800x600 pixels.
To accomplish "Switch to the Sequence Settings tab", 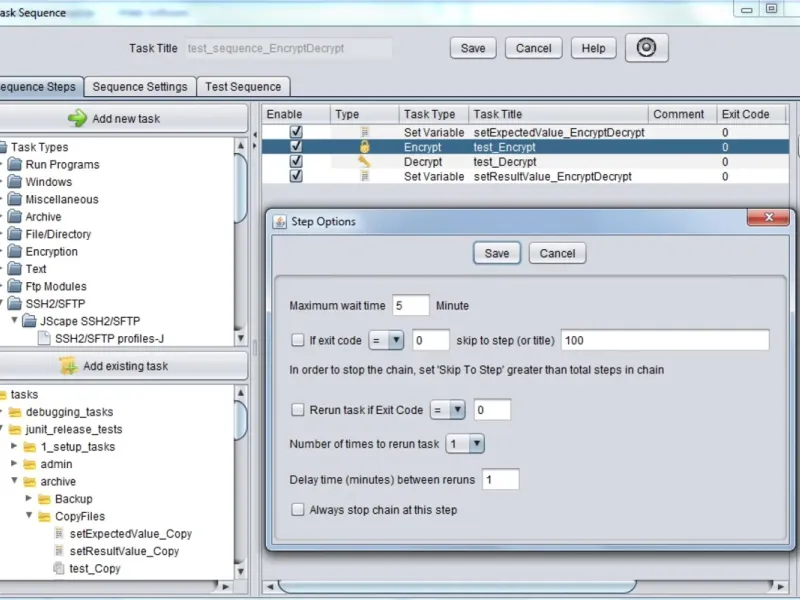I will click(140, 87).
